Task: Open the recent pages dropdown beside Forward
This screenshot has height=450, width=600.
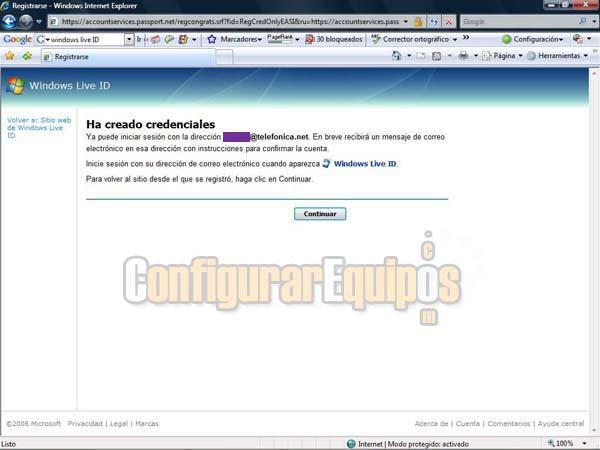Action: click(39, 22)
